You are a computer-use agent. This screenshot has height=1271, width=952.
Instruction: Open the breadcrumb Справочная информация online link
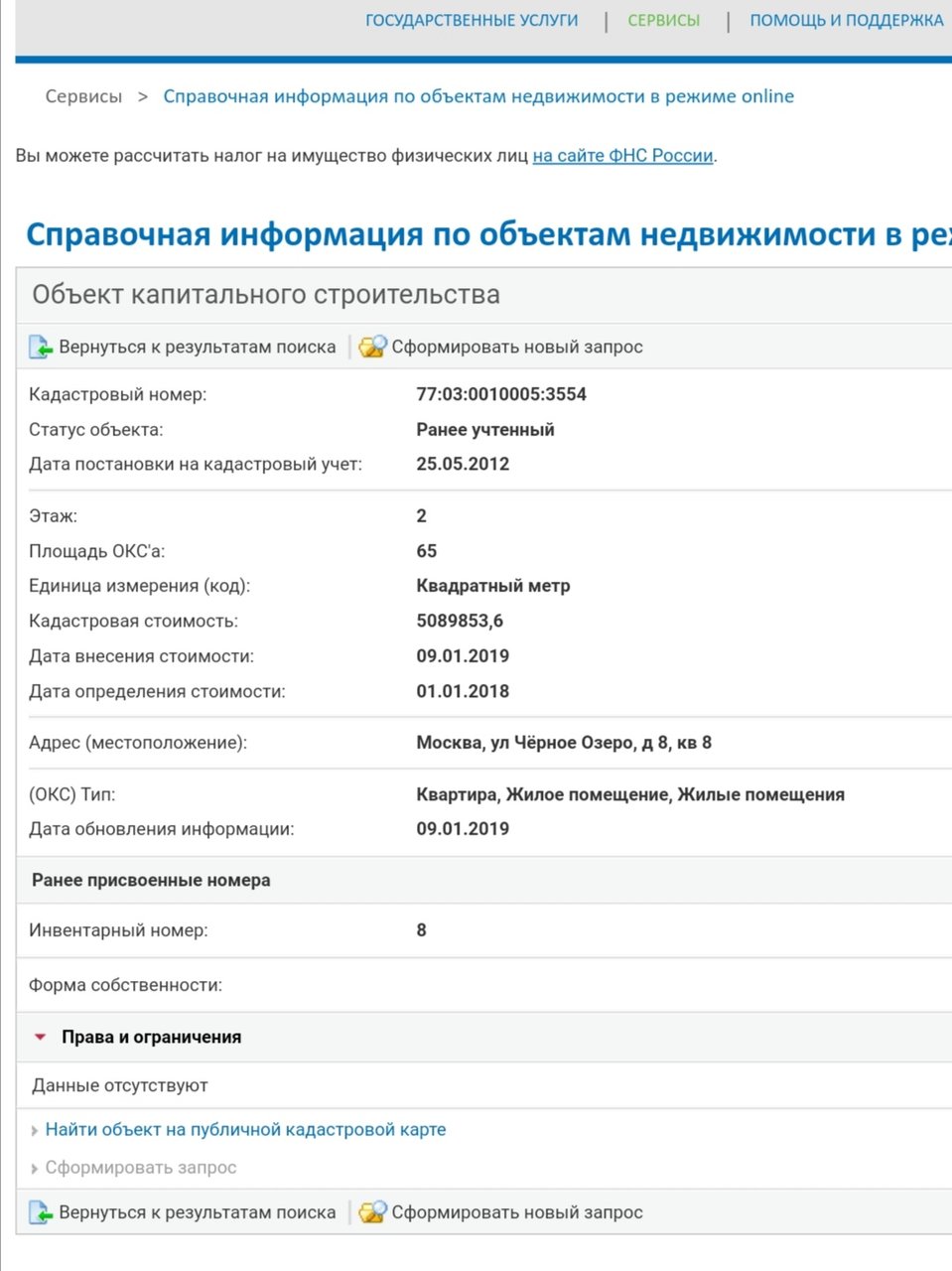pos(478,96)
